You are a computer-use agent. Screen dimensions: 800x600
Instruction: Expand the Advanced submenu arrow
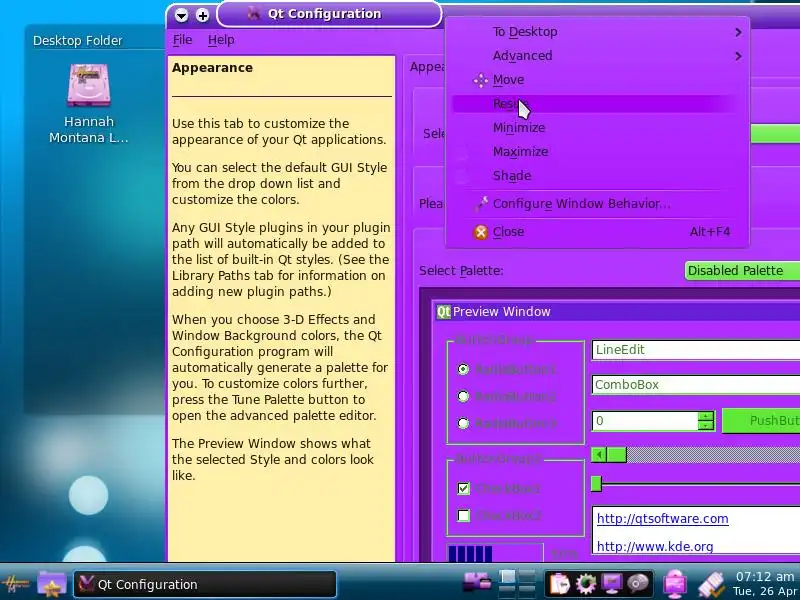[738, 56]
